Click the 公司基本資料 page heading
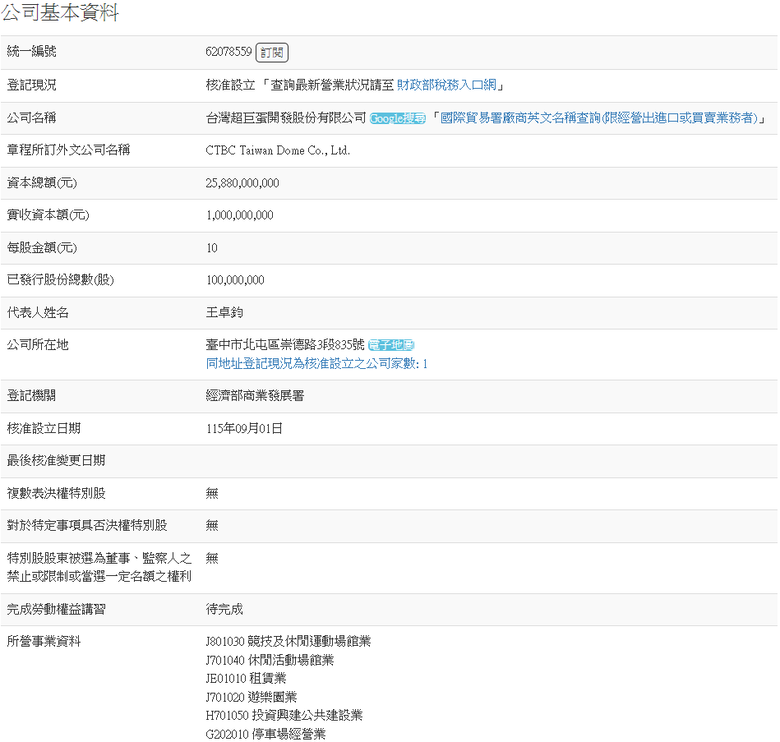 [60, 12]
